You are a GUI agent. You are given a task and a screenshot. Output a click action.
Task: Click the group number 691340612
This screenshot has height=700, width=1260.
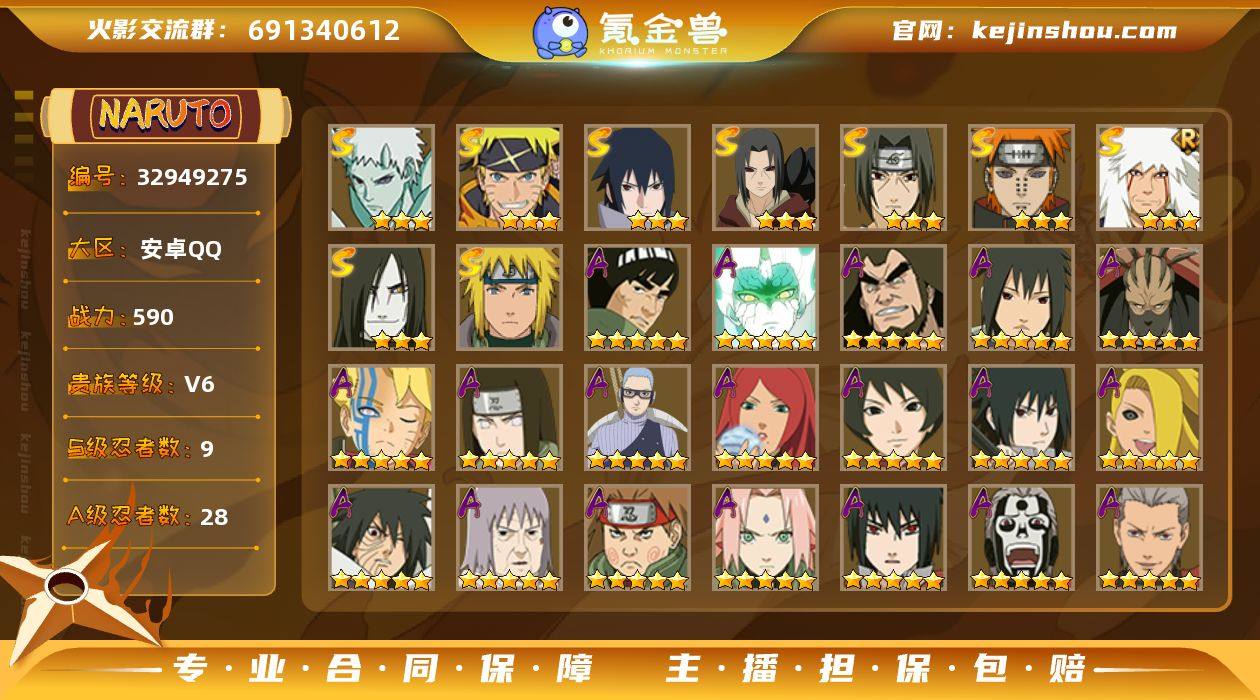[324, 30]
